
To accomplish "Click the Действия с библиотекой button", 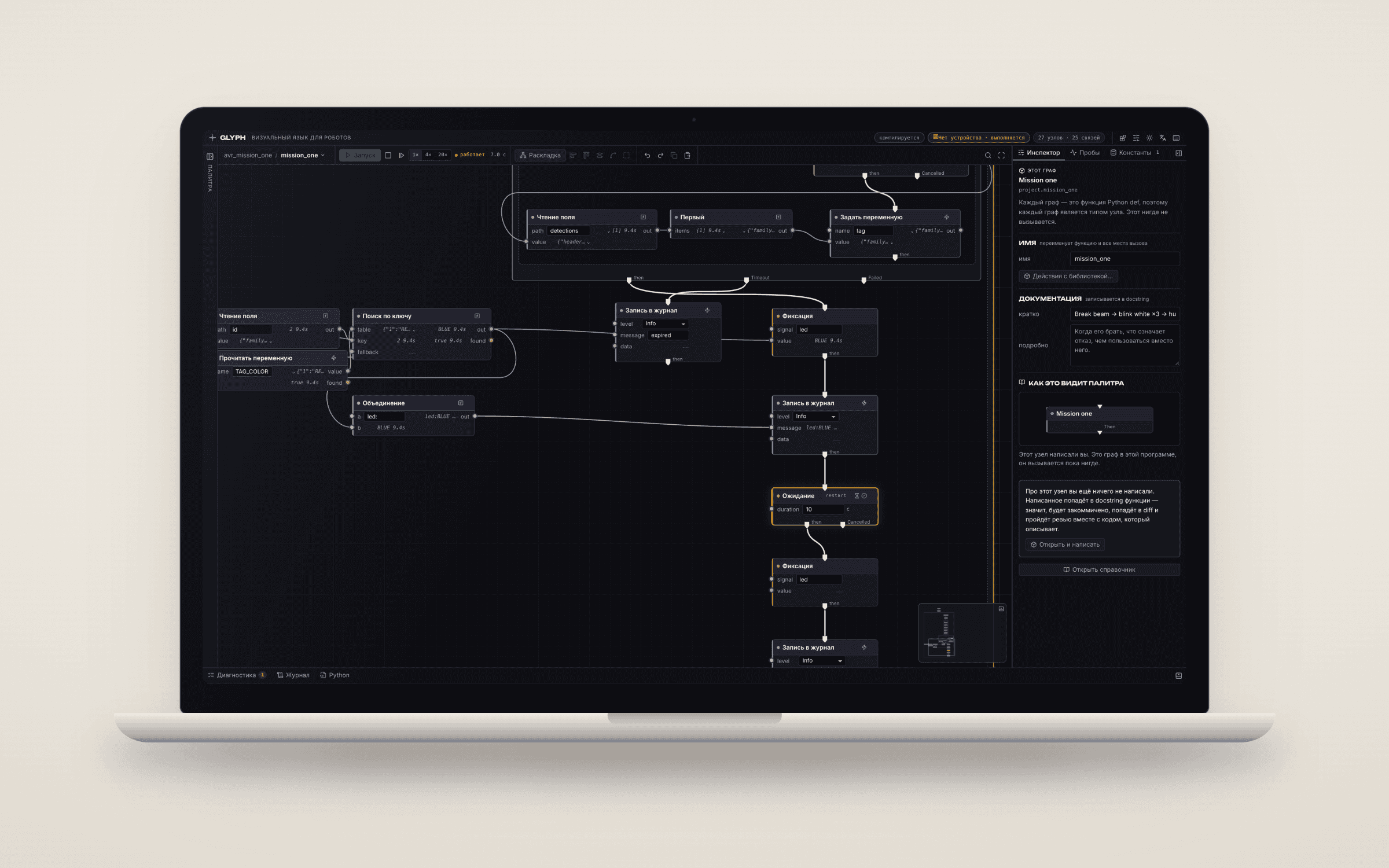I will [1068, 276].
